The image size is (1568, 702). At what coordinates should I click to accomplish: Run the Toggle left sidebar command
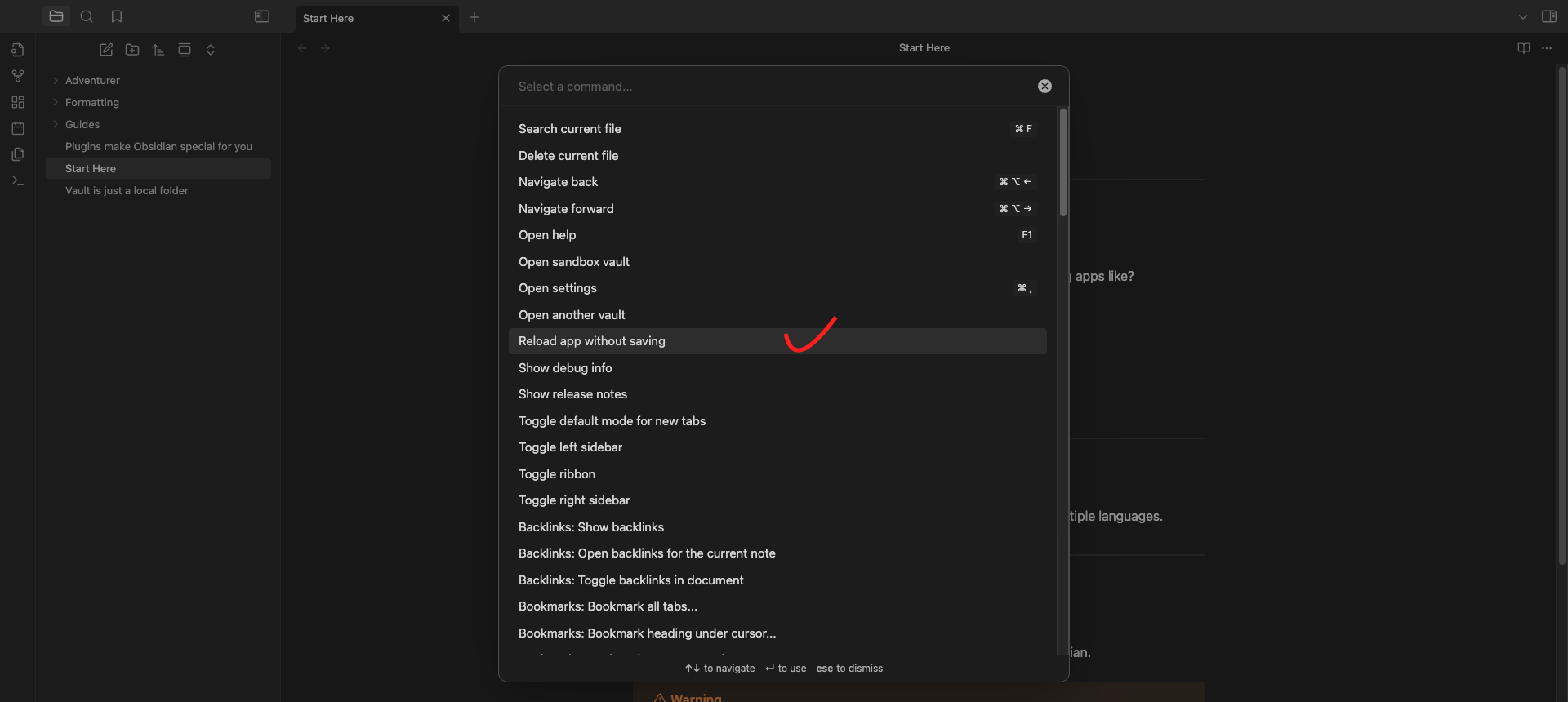tap(777, 447)
